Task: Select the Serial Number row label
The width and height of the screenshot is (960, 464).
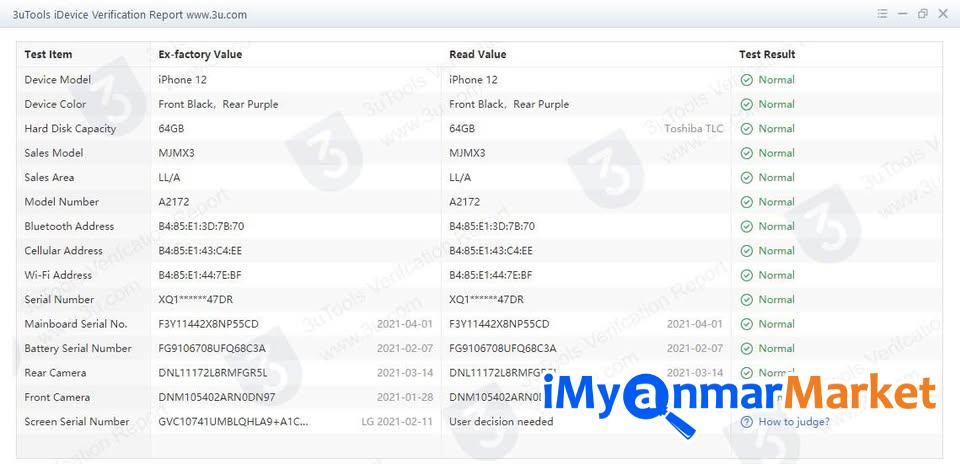Action: (59, 300)
